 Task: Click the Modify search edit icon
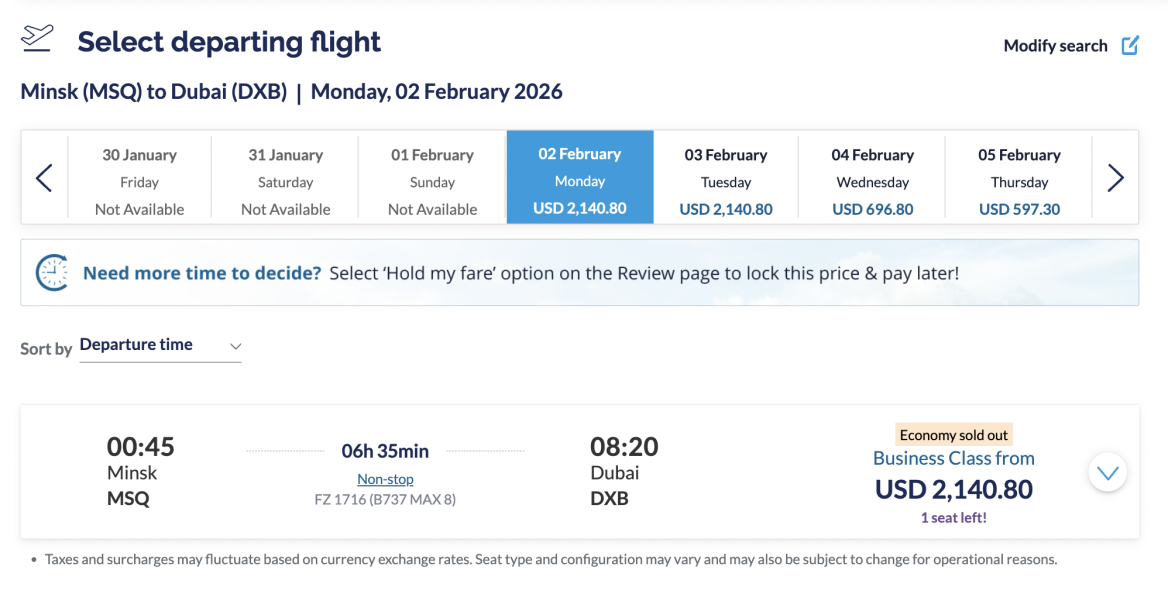[1130, 45]
